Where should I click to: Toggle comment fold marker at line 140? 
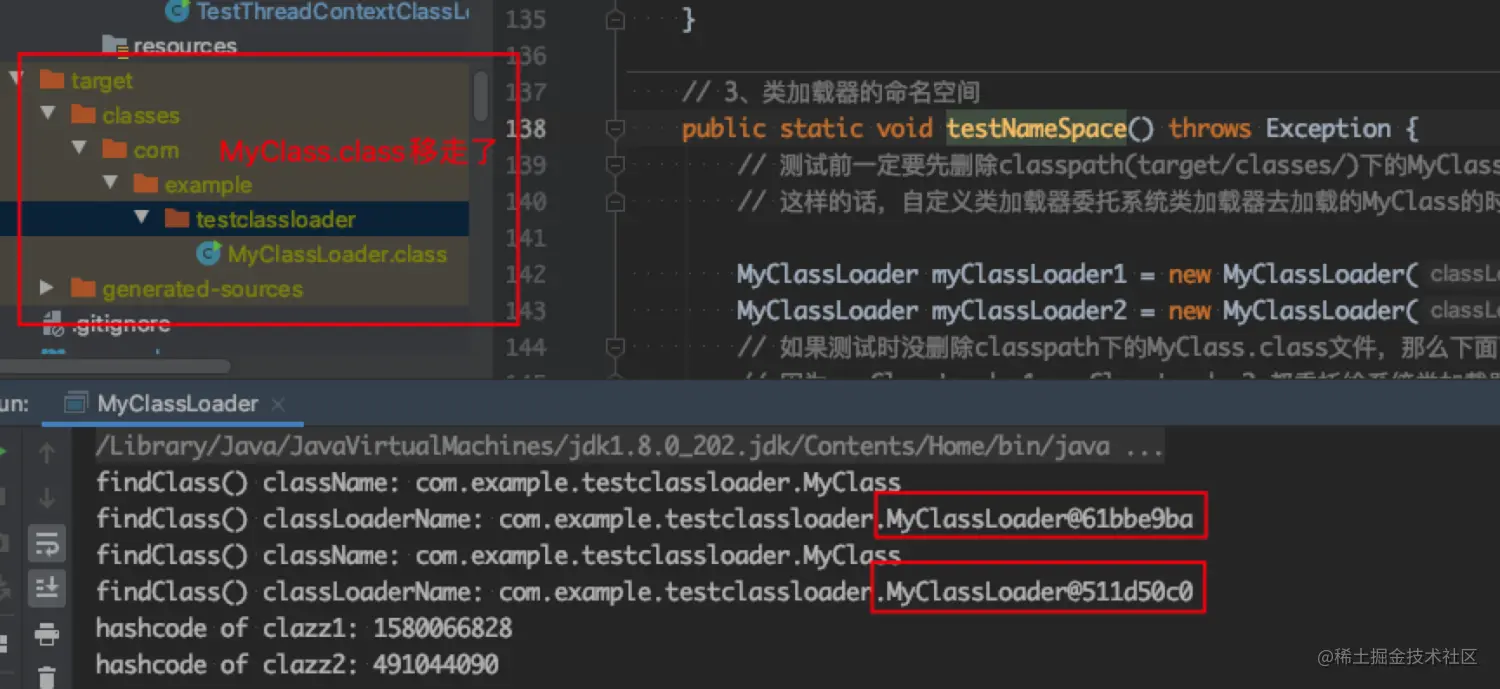[616, 202]
